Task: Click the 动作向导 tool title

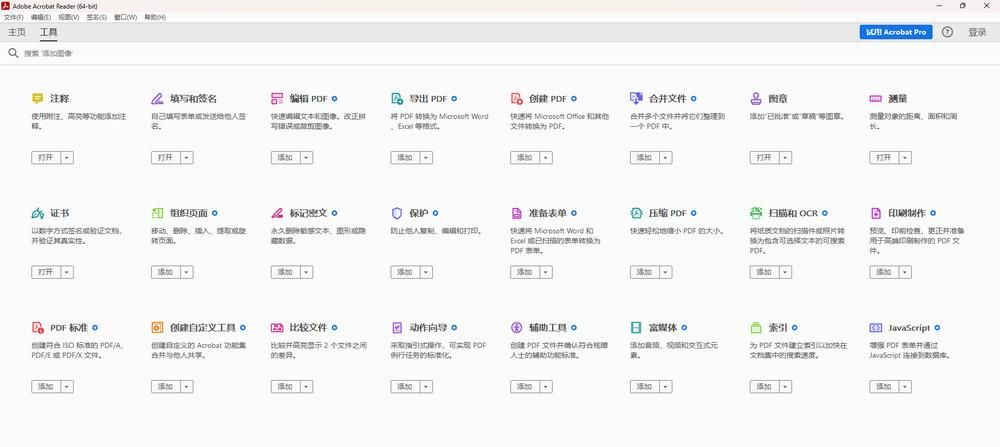Action: click(428, 328)
